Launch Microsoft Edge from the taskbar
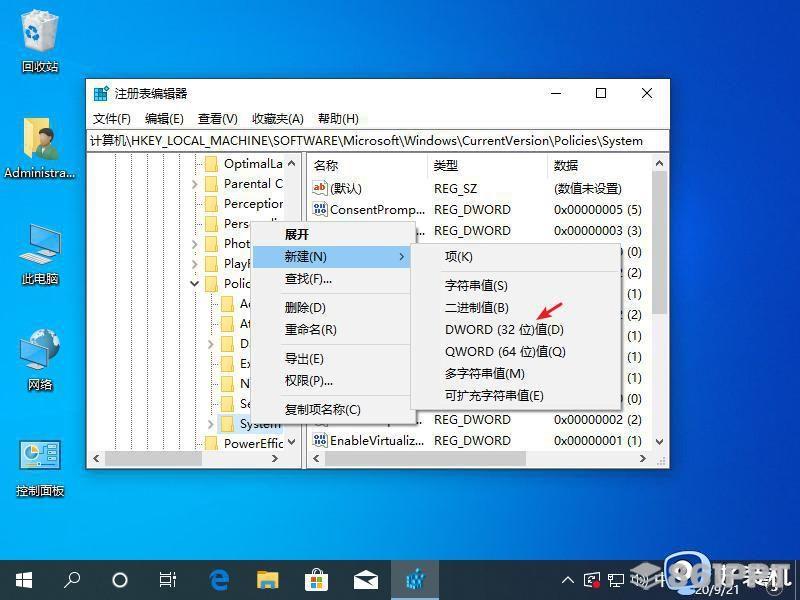This screenshot has width=800, height=600. [219, 580]
